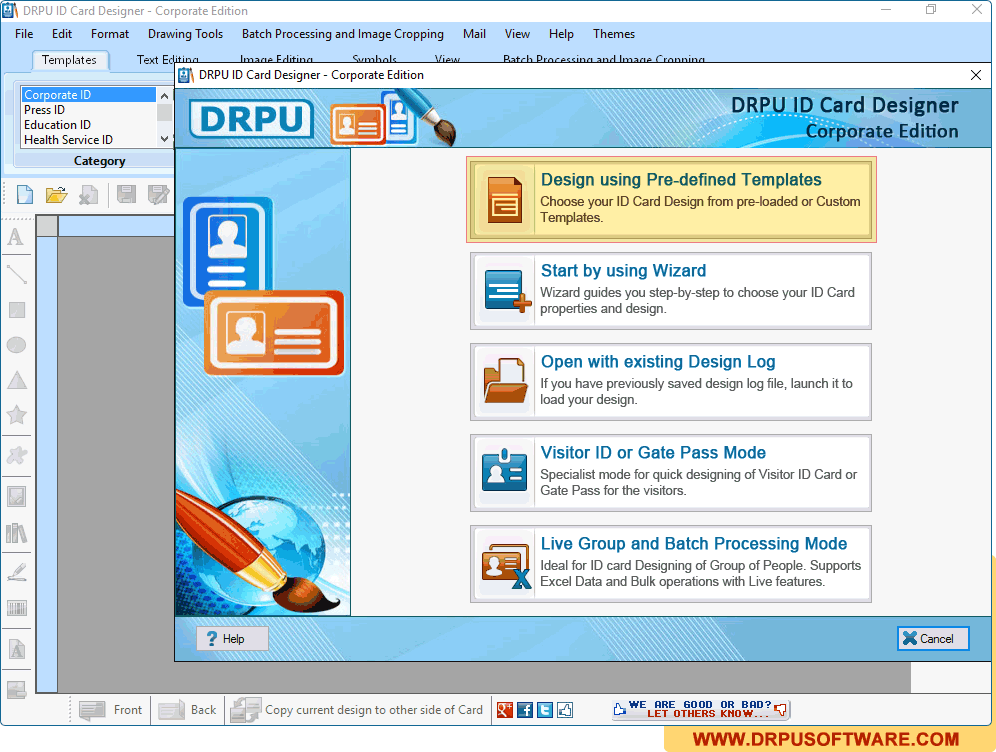The height and width of the screenshot is (752, 996).
Task: Open Batch Processing and Image Cropping menu
Action: (x=342, y=34)
